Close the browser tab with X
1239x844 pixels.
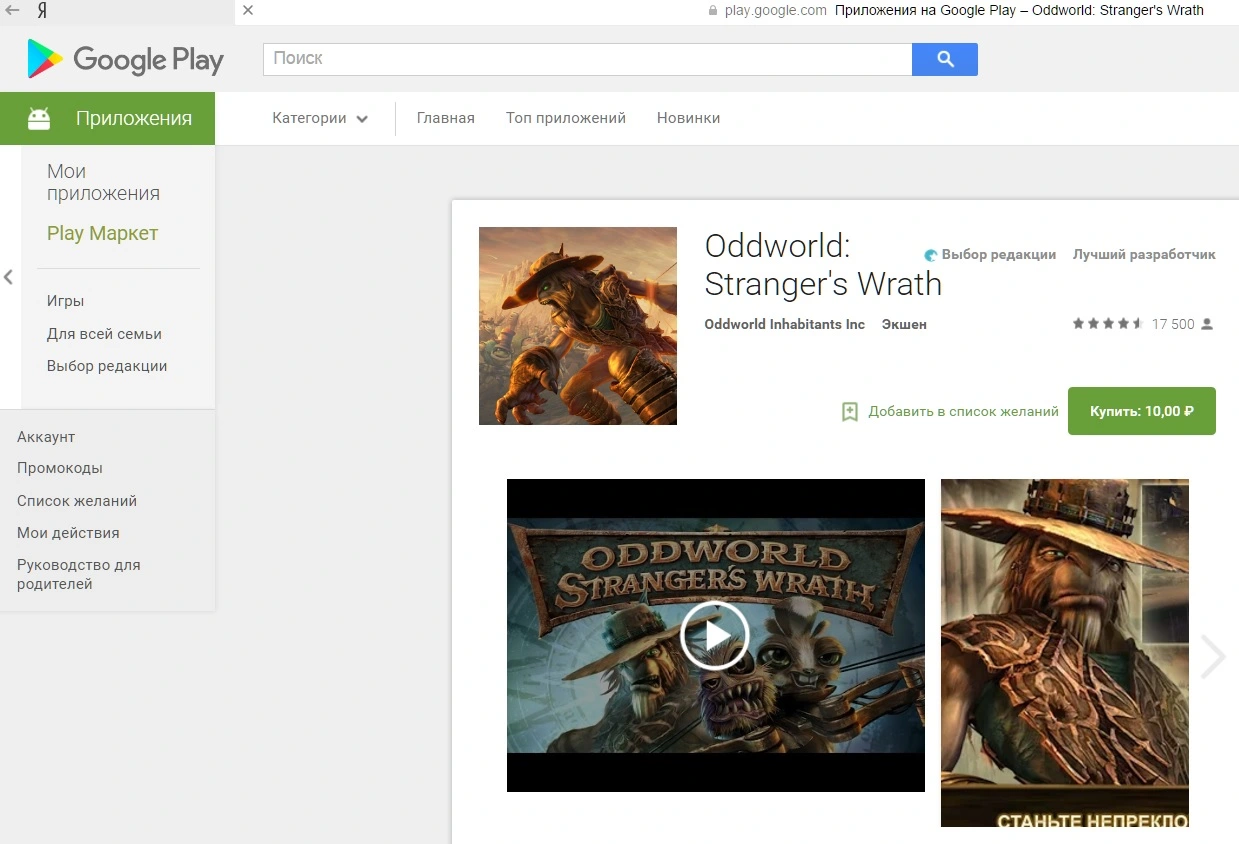pos(248,10)
